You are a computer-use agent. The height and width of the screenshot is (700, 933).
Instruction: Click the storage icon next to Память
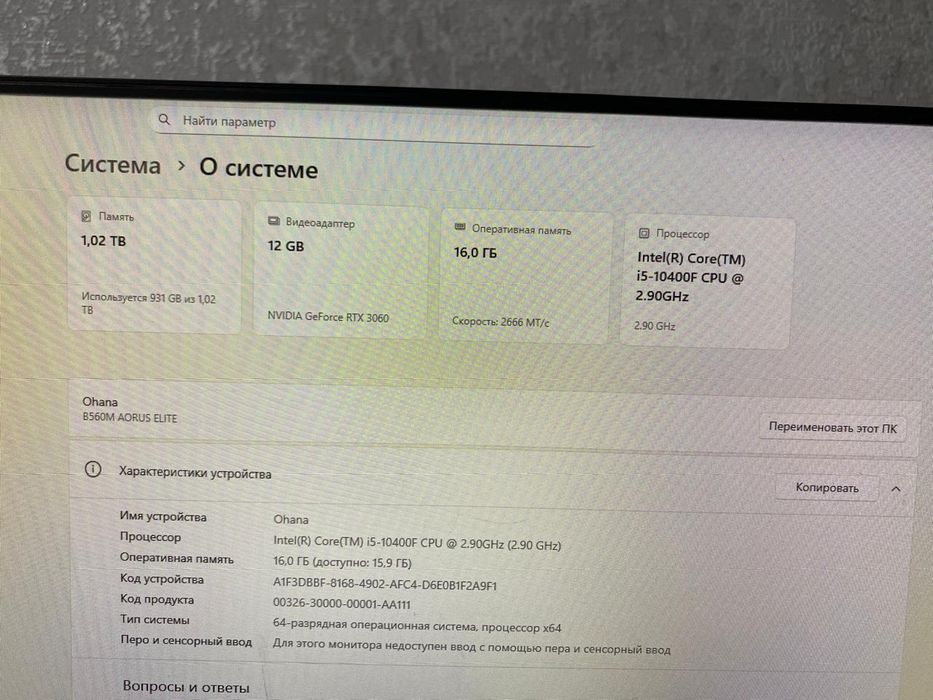click(x=86, y=215)
